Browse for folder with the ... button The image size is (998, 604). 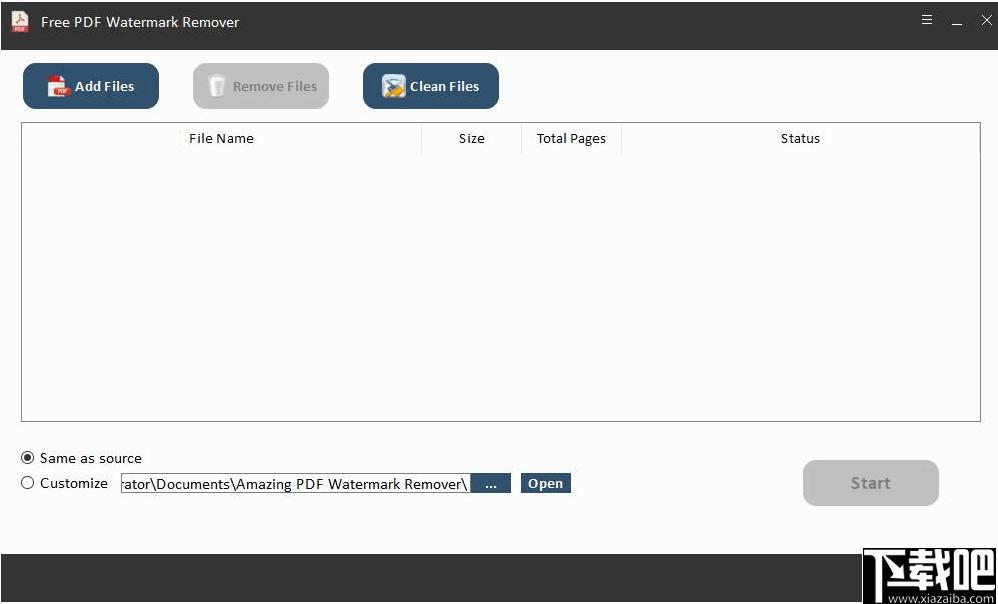491,484
